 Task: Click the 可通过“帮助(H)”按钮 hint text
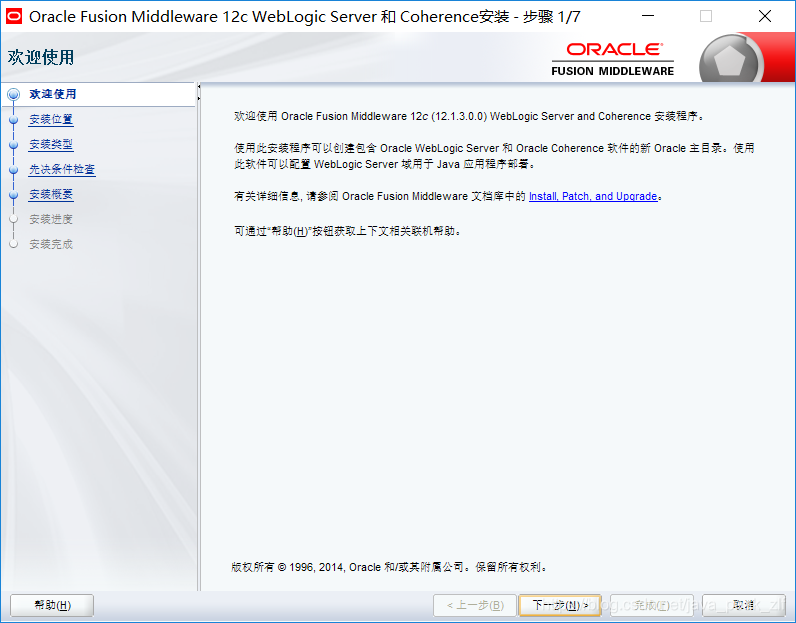(348, 231)
